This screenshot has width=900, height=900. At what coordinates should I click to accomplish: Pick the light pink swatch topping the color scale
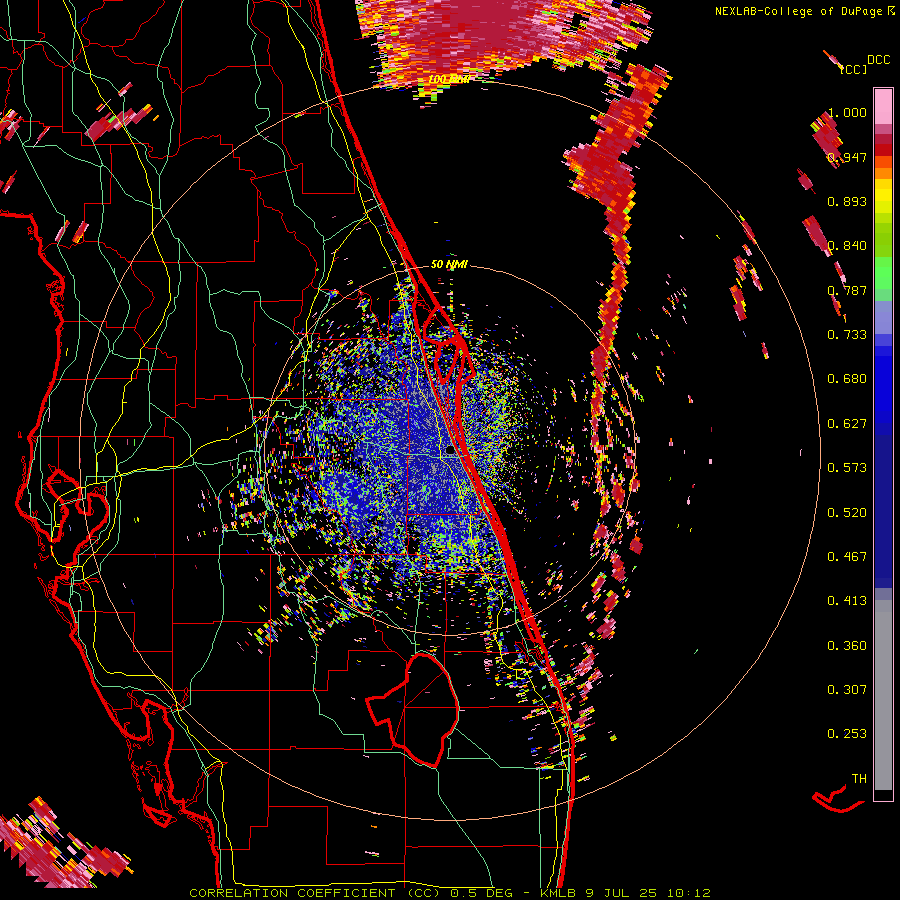[x=883, y=107]
